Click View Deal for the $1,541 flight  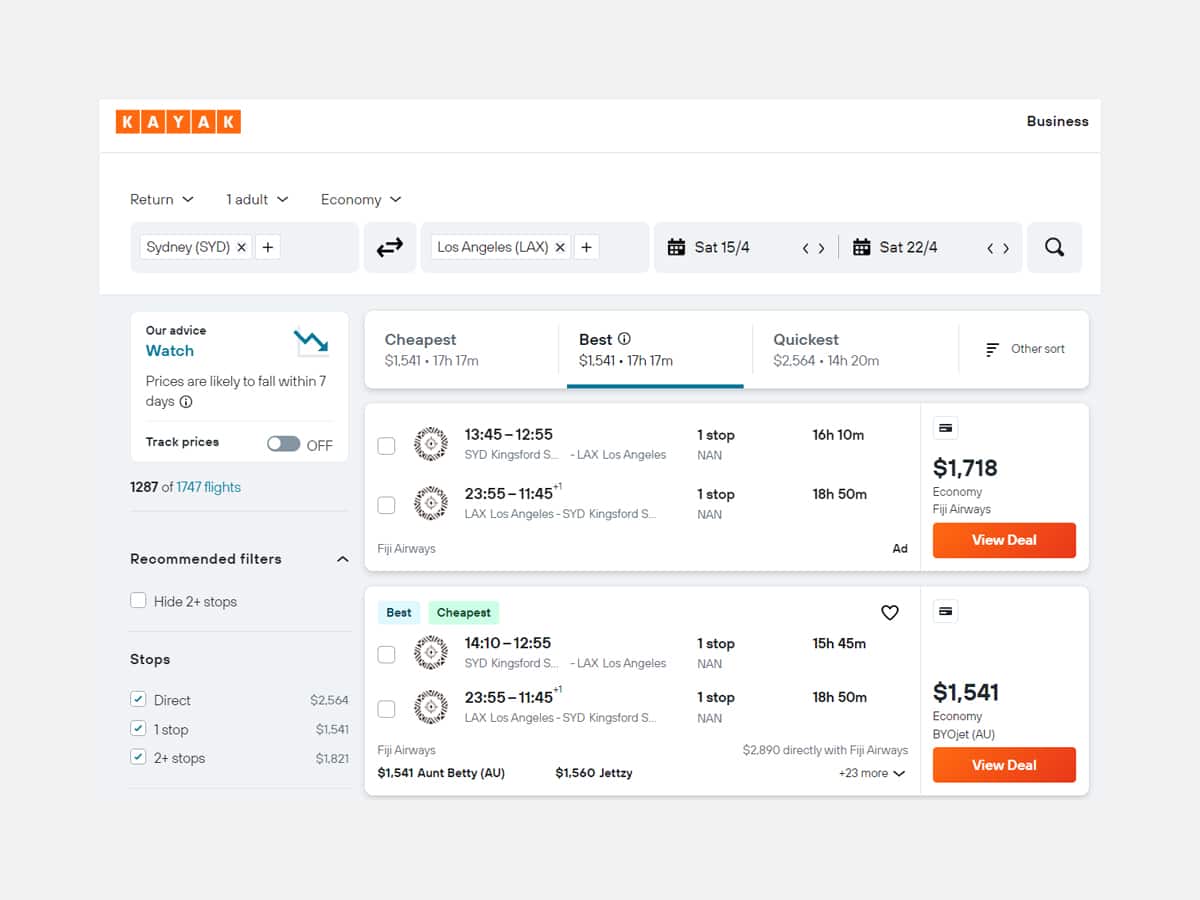[x=1004, y=764]
